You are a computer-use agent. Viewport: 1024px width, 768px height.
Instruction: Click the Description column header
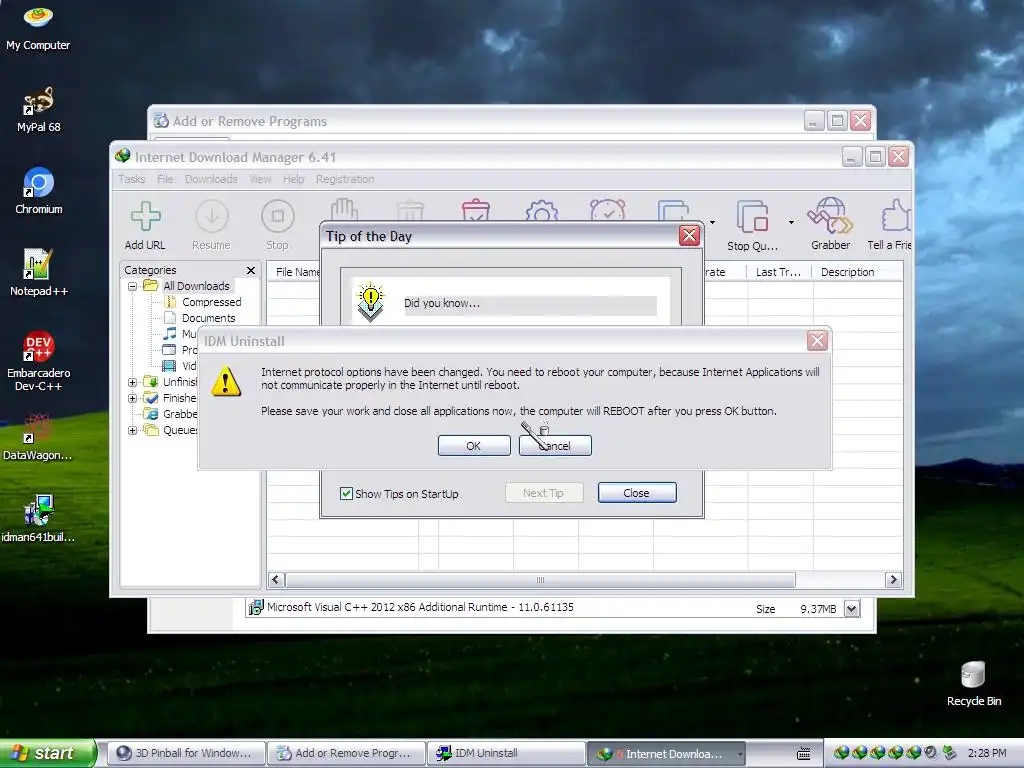point(857,272)
